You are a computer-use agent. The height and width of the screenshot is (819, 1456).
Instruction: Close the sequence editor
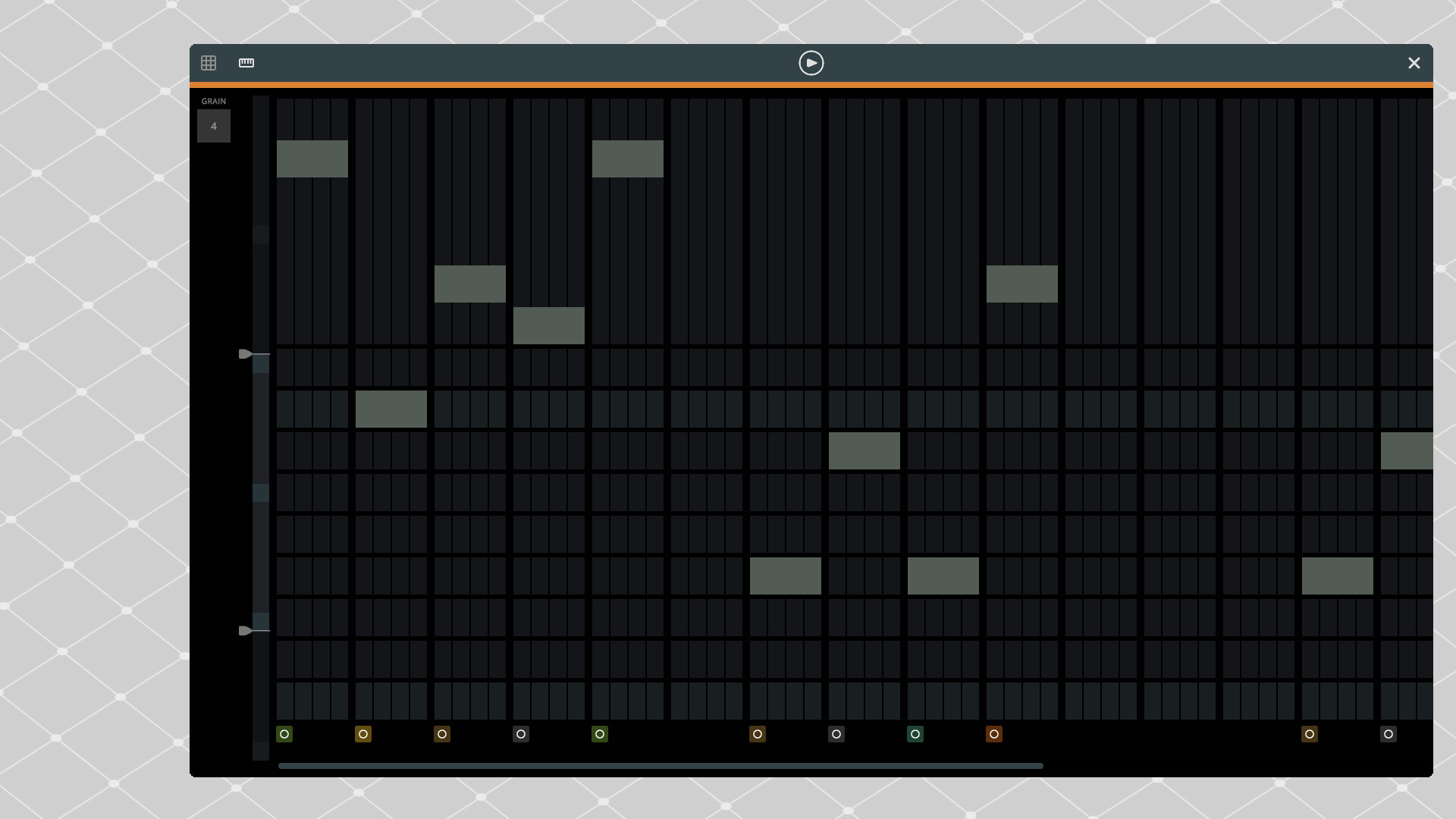(x=1414, y=63)
